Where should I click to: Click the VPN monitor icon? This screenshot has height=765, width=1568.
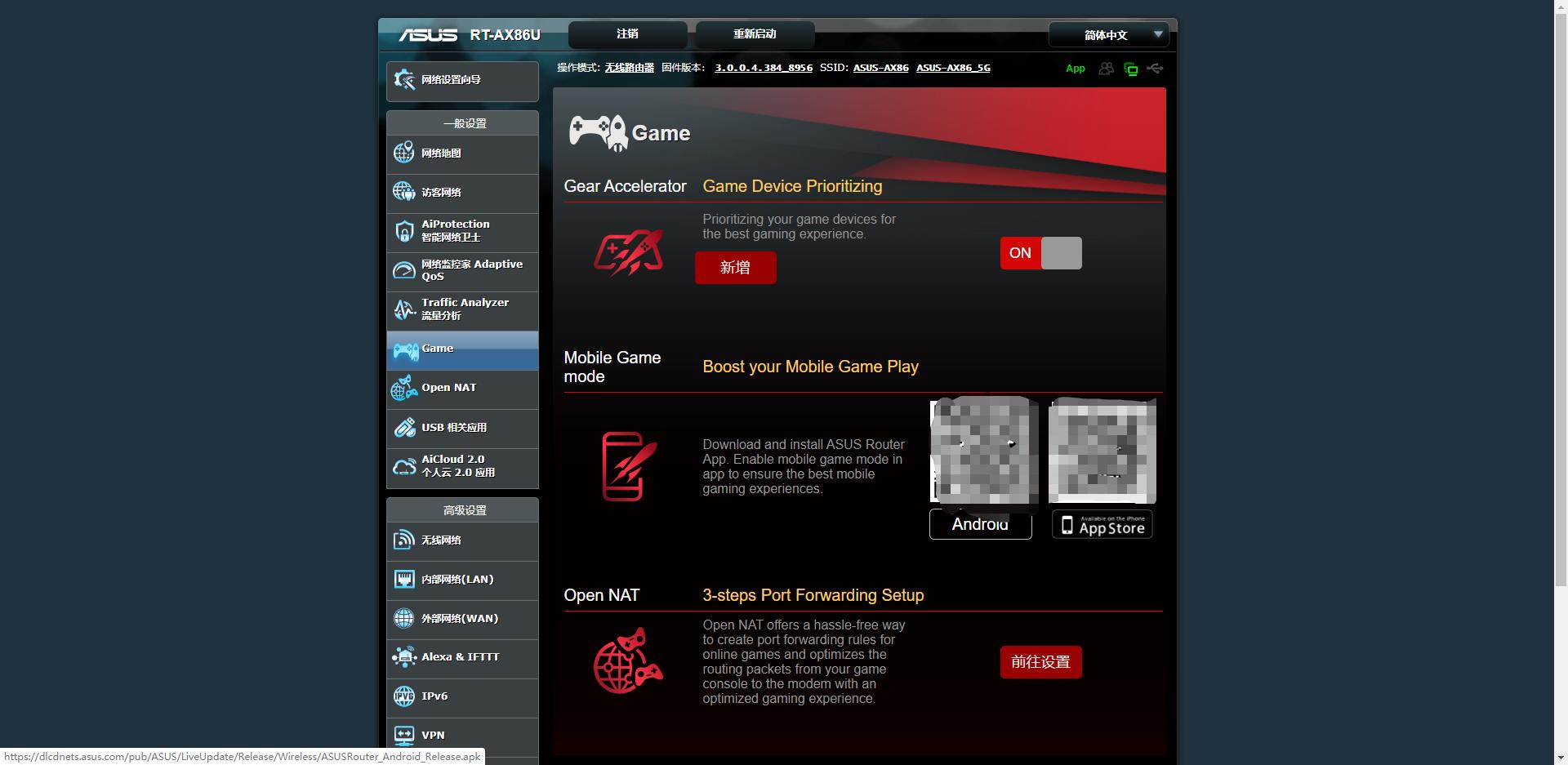(404, 735)
